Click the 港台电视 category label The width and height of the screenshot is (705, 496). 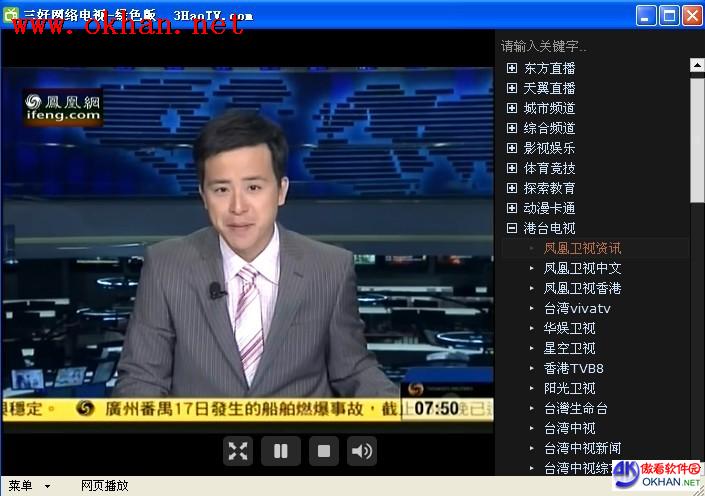(549, 228)
